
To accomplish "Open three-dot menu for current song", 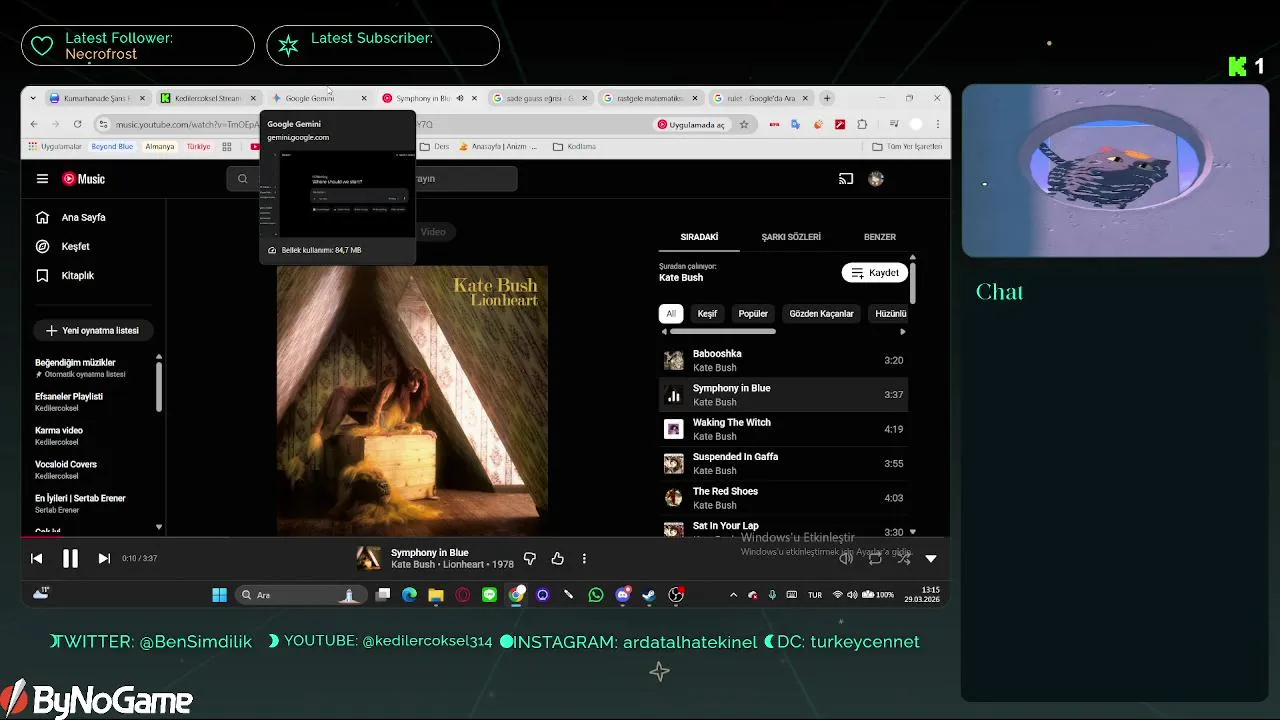I will (584, 559).
